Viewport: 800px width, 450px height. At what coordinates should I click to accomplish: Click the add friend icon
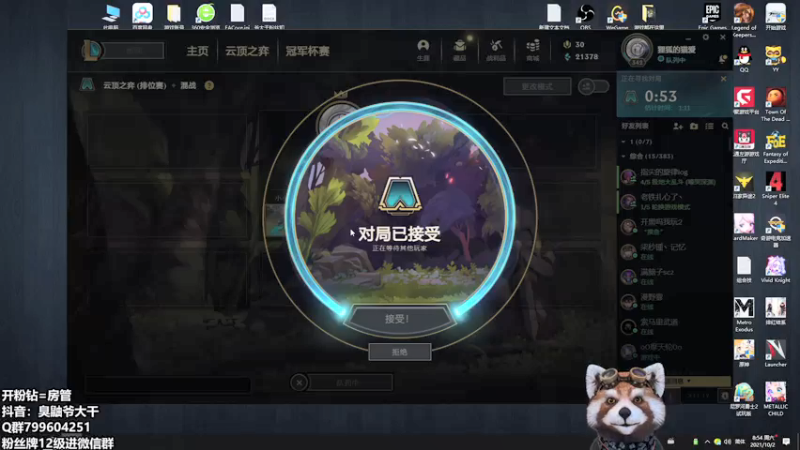678,126
